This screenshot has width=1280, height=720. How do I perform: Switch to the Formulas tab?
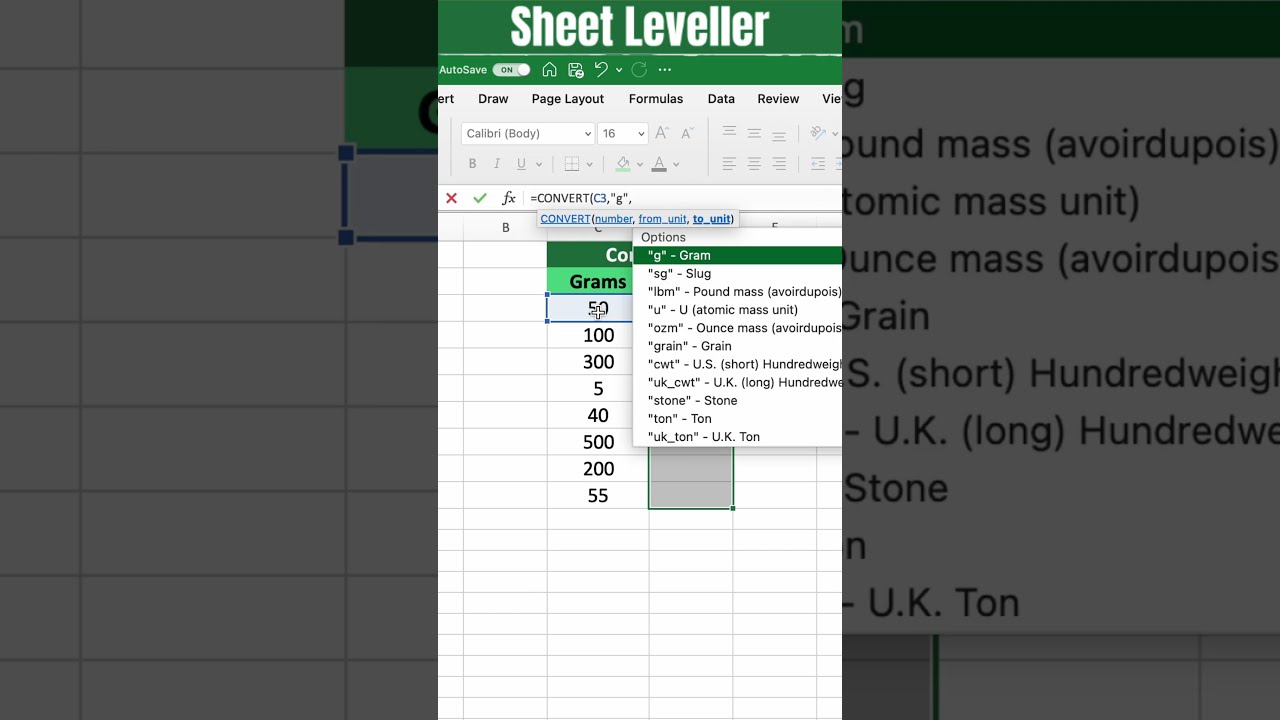[x=656, y=99]
